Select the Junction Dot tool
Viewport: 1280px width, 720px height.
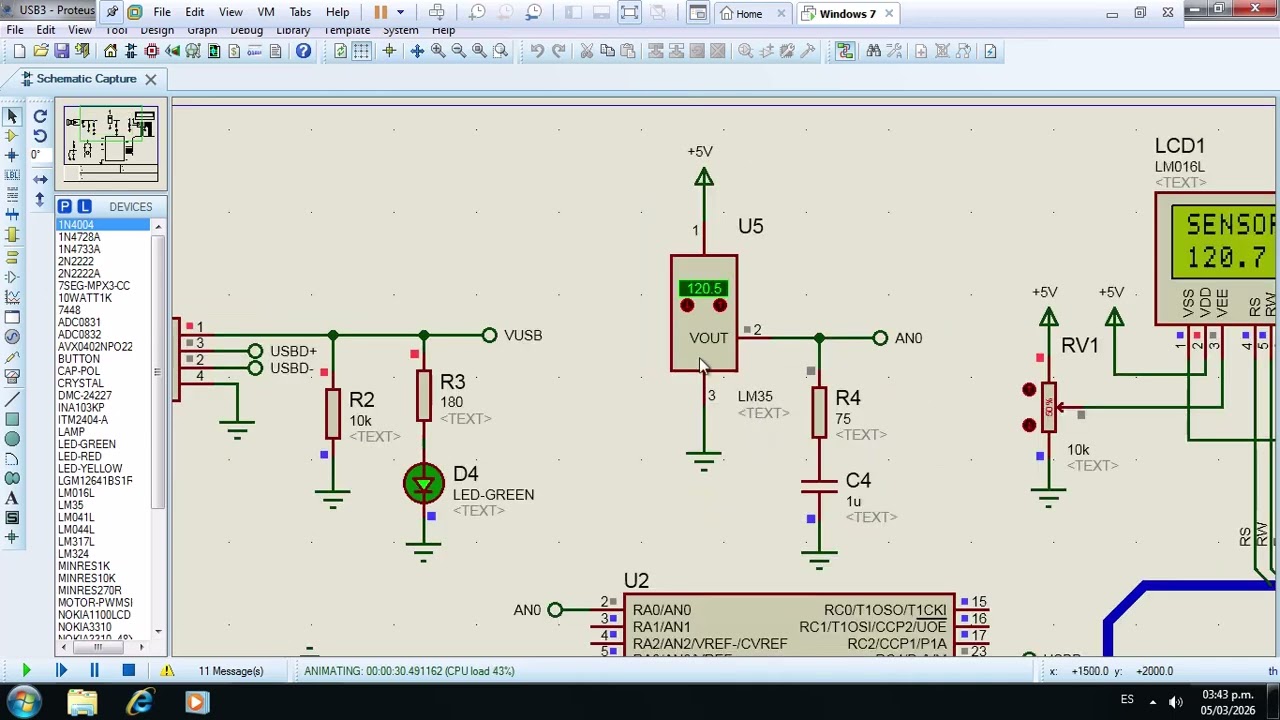tap(12, 155)
